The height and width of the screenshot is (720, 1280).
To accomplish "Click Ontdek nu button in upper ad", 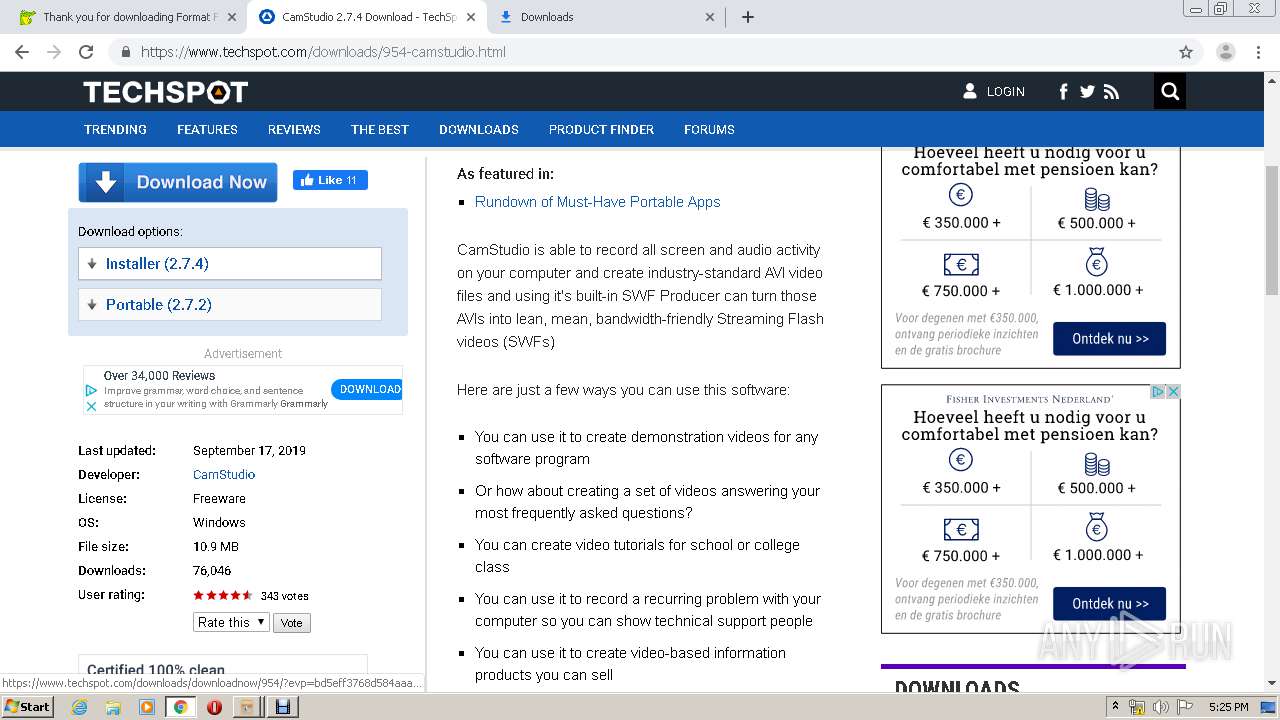I will pyautogui.click(x=1109, y=339).
